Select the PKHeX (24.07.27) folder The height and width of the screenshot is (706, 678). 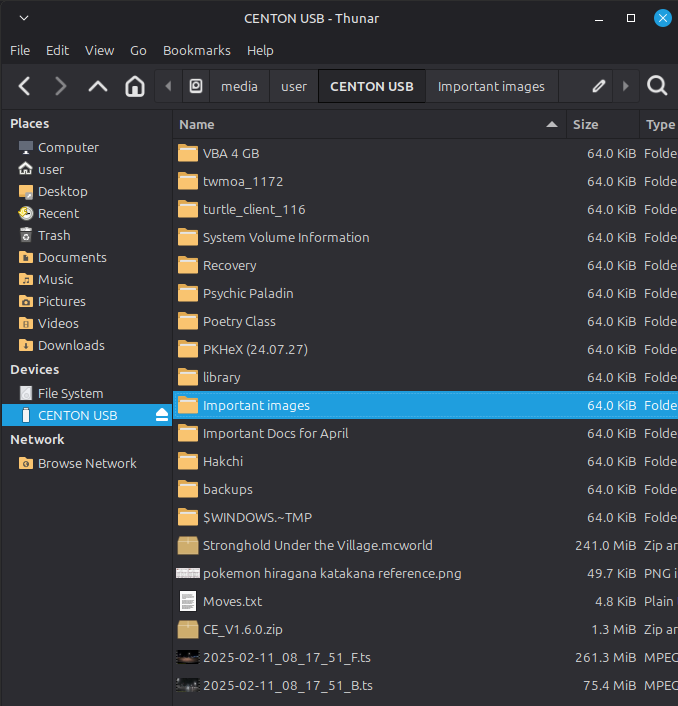254,349
